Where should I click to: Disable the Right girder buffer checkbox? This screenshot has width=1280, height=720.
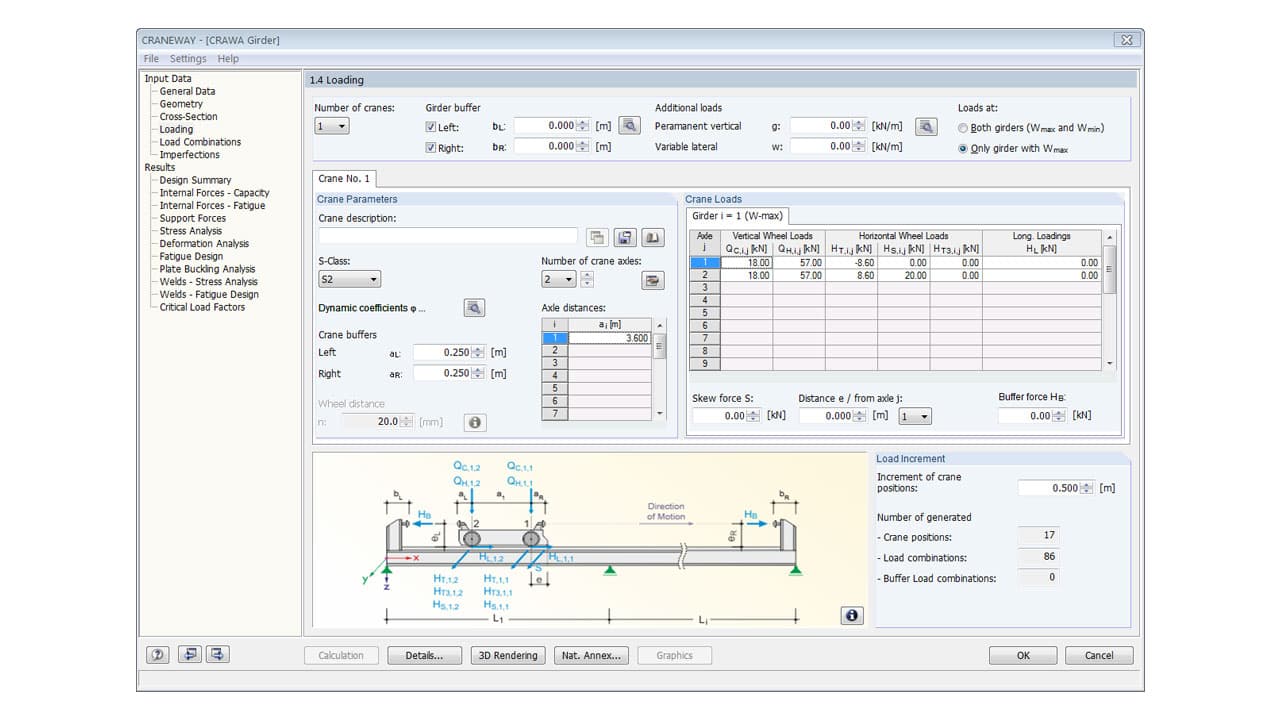(431, 148)
